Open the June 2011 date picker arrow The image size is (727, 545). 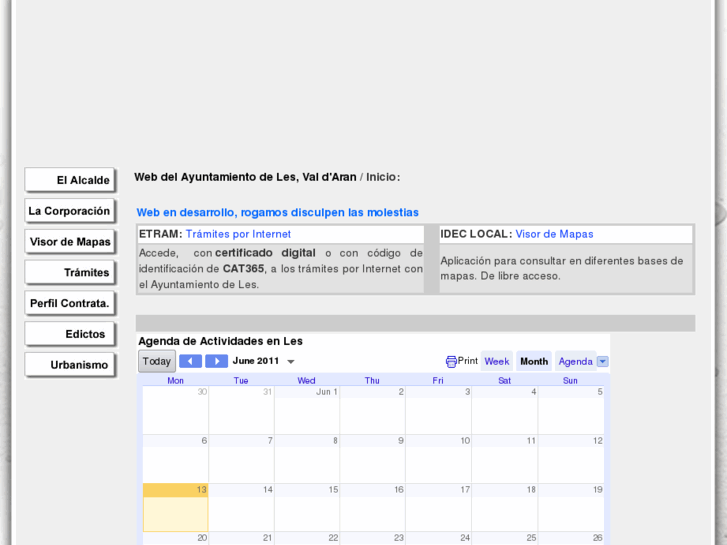pos(291,362)
